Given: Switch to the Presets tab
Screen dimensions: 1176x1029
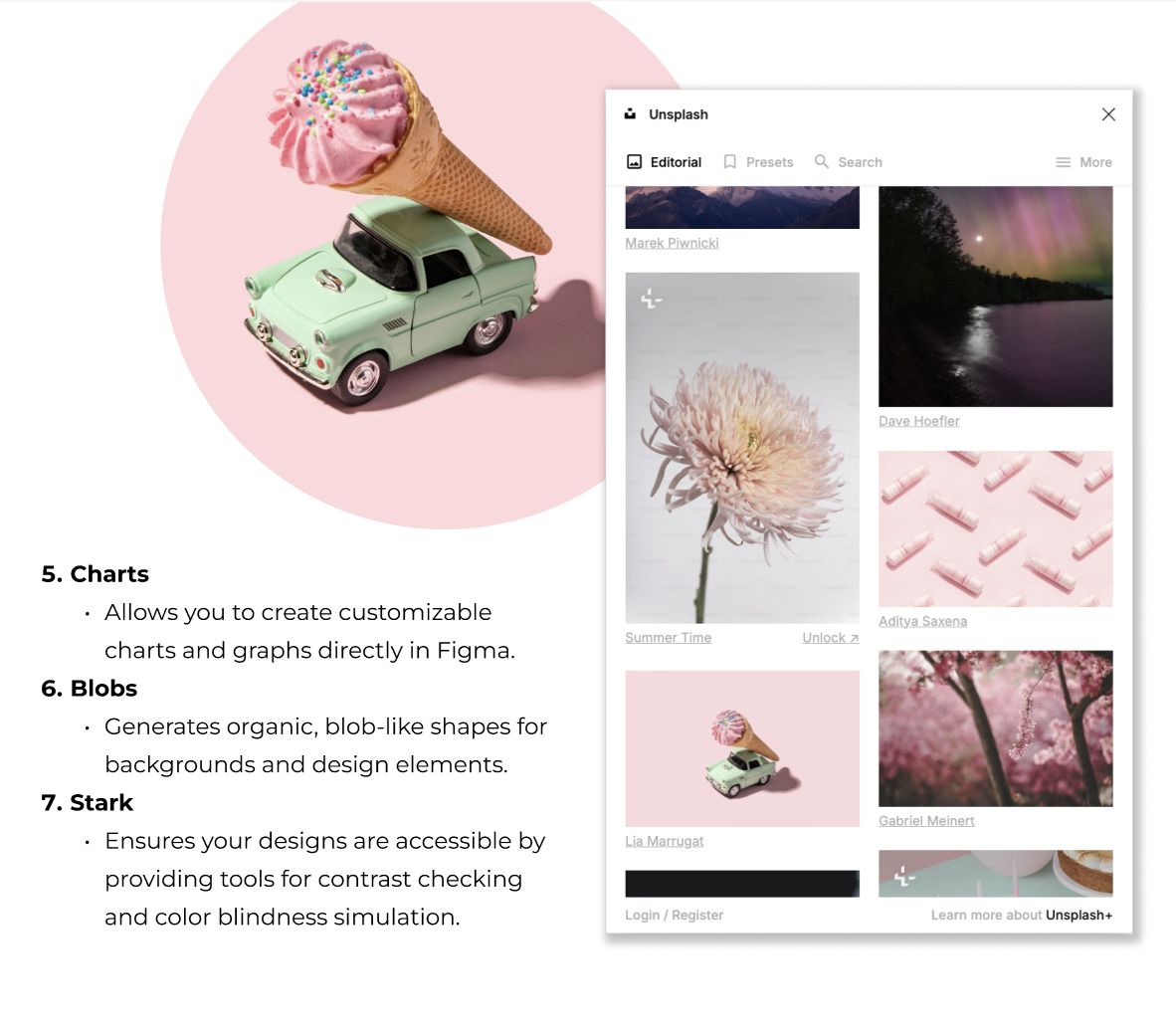Looking at the screenshot, I should 758,162.
